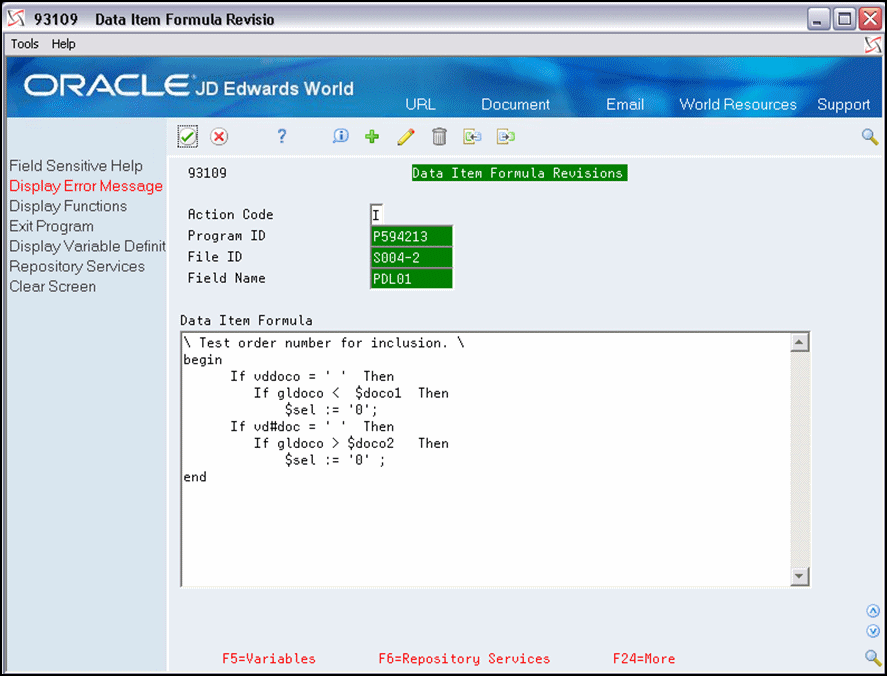887x676 pixels.
Task: Open the Document banner link
Action: (515, 104)
